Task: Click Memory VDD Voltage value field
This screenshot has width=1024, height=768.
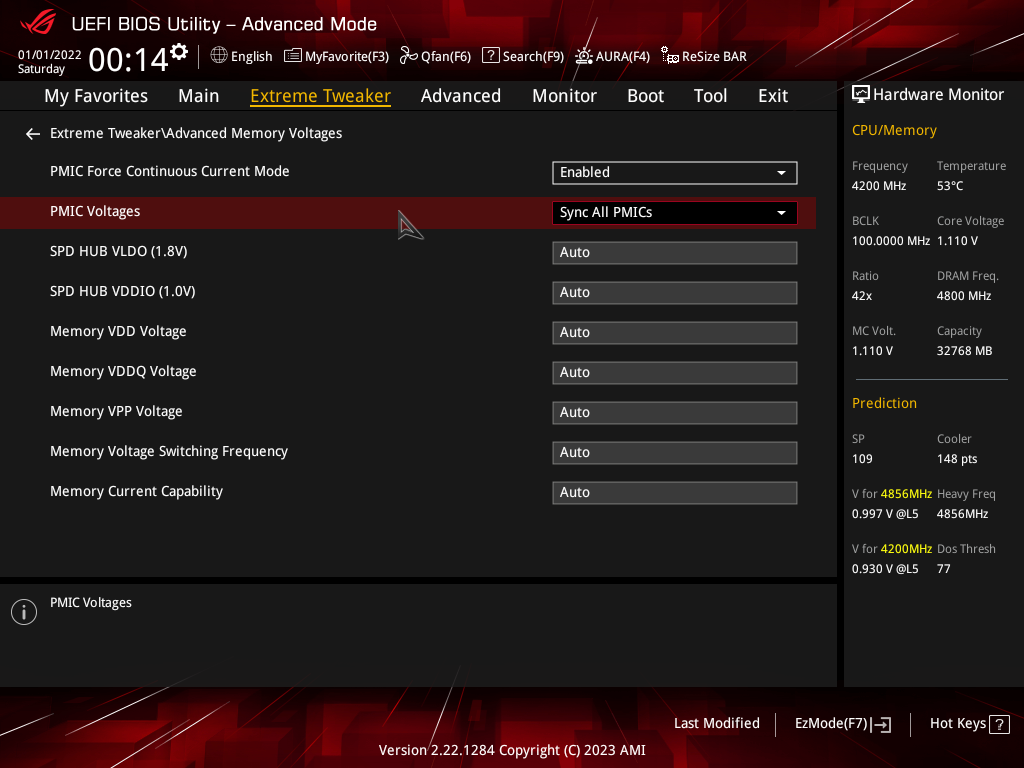Action: (x=675, y=332)
